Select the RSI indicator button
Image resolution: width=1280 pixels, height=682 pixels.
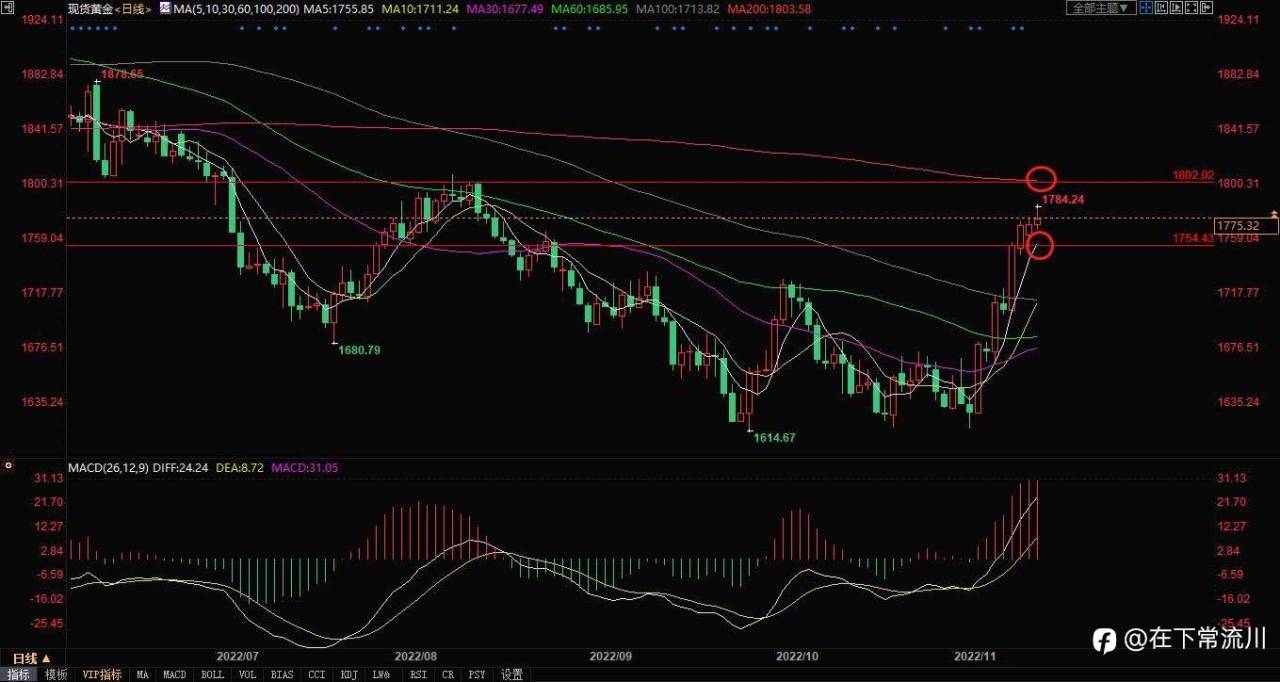(x=416, y=675)
